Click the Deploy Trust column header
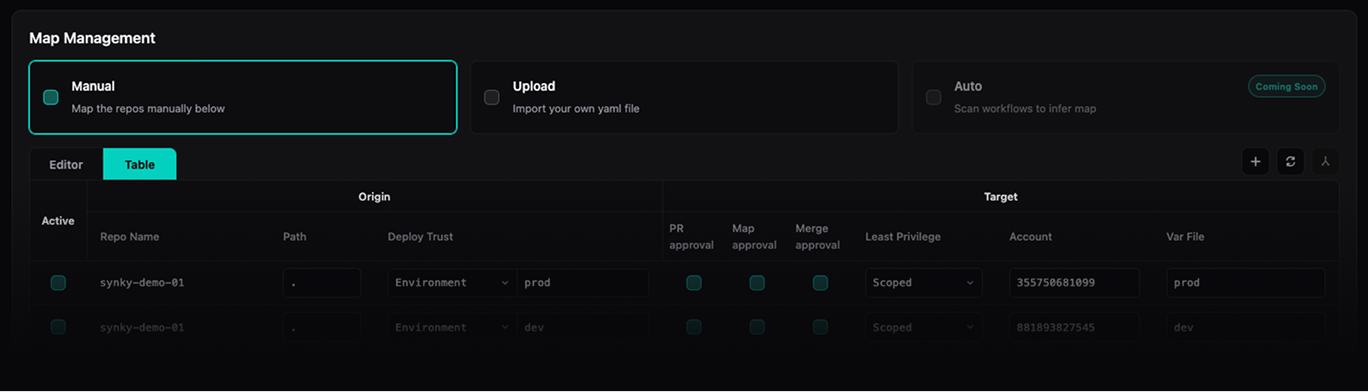The height and width of the screenshot is (392, 1368). [420, 237]
